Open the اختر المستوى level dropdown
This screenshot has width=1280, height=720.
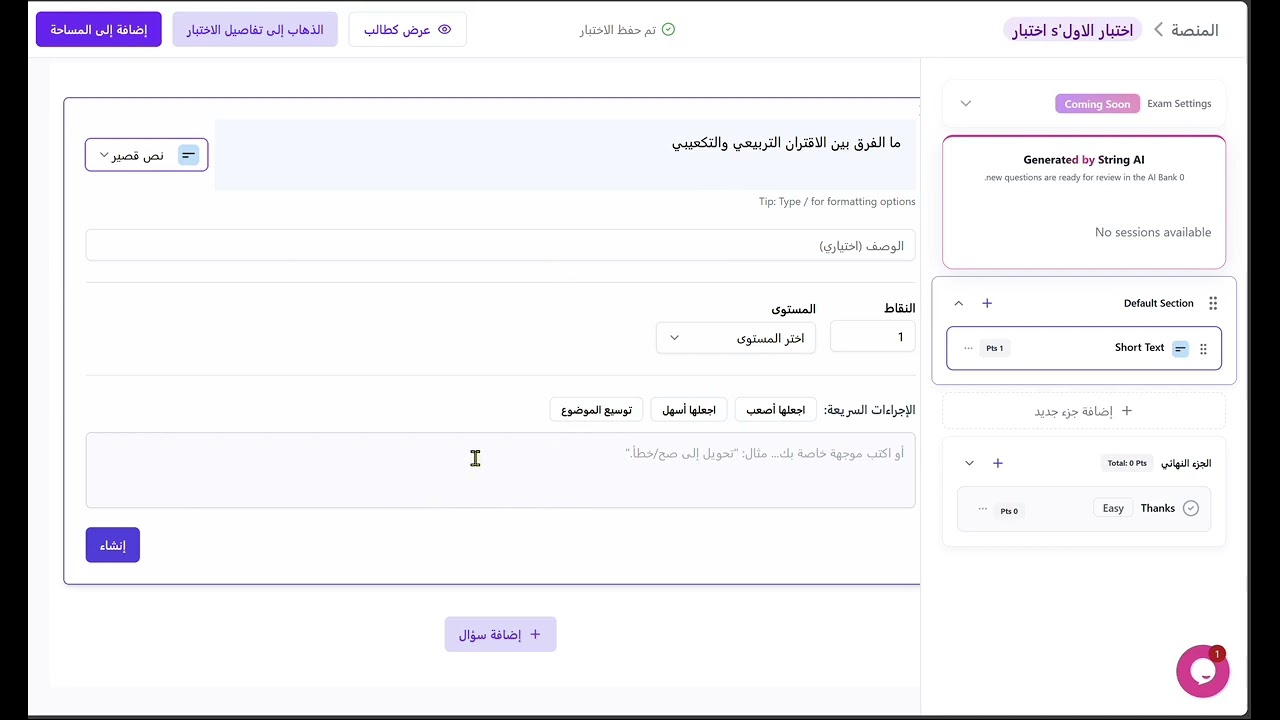[x=736, y=338]
